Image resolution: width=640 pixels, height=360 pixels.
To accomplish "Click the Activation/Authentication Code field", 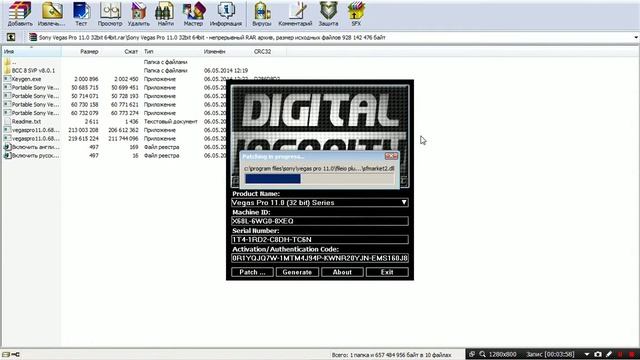I will [x=320, y=258].
